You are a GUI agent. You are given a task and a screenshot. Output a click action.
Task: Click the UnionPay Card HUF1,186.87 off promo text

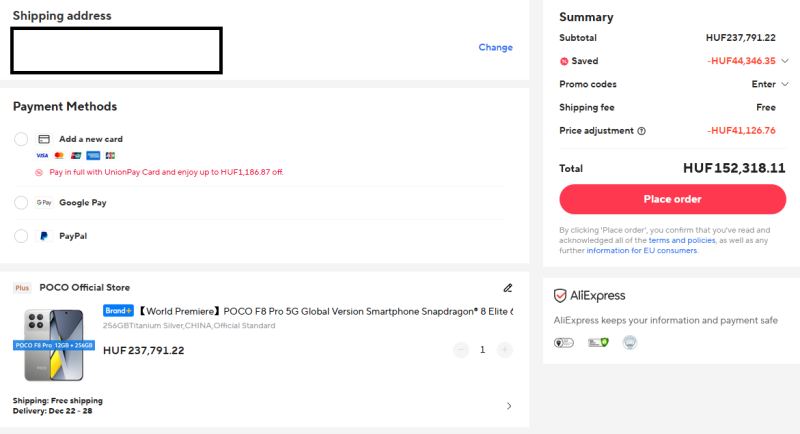[166, 172]
